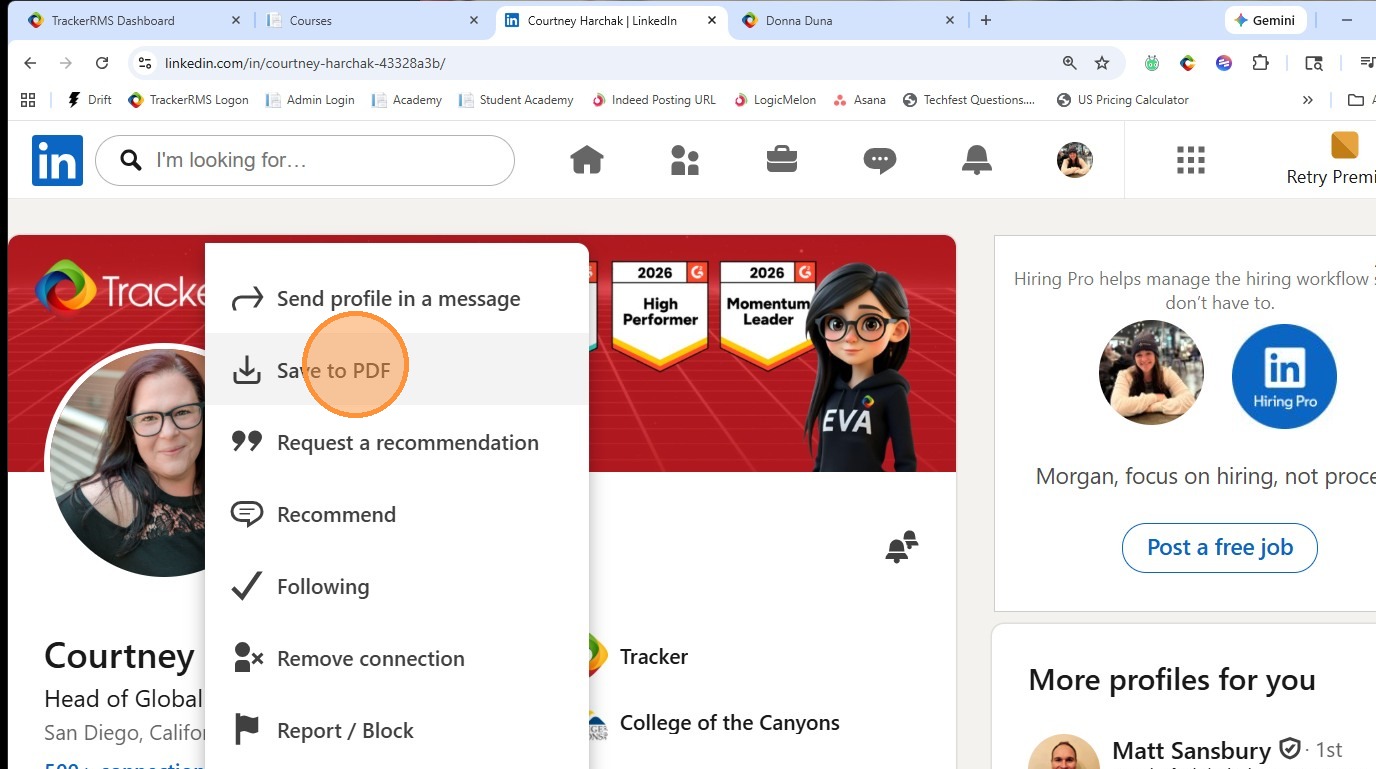Open Matt Sansbury's profile
The image size is (1376, 769).
point(1191,750)
